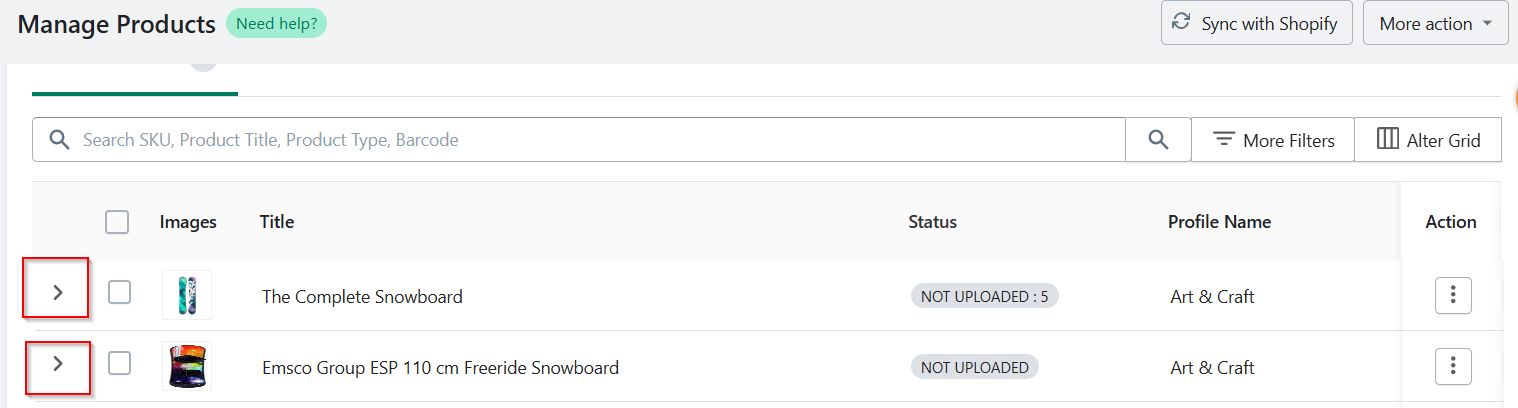Image resolution: width=1518 pixels, height=408 pixels.
Task: Click the More Filters lines icon
Action: (x=1224, y=139)
